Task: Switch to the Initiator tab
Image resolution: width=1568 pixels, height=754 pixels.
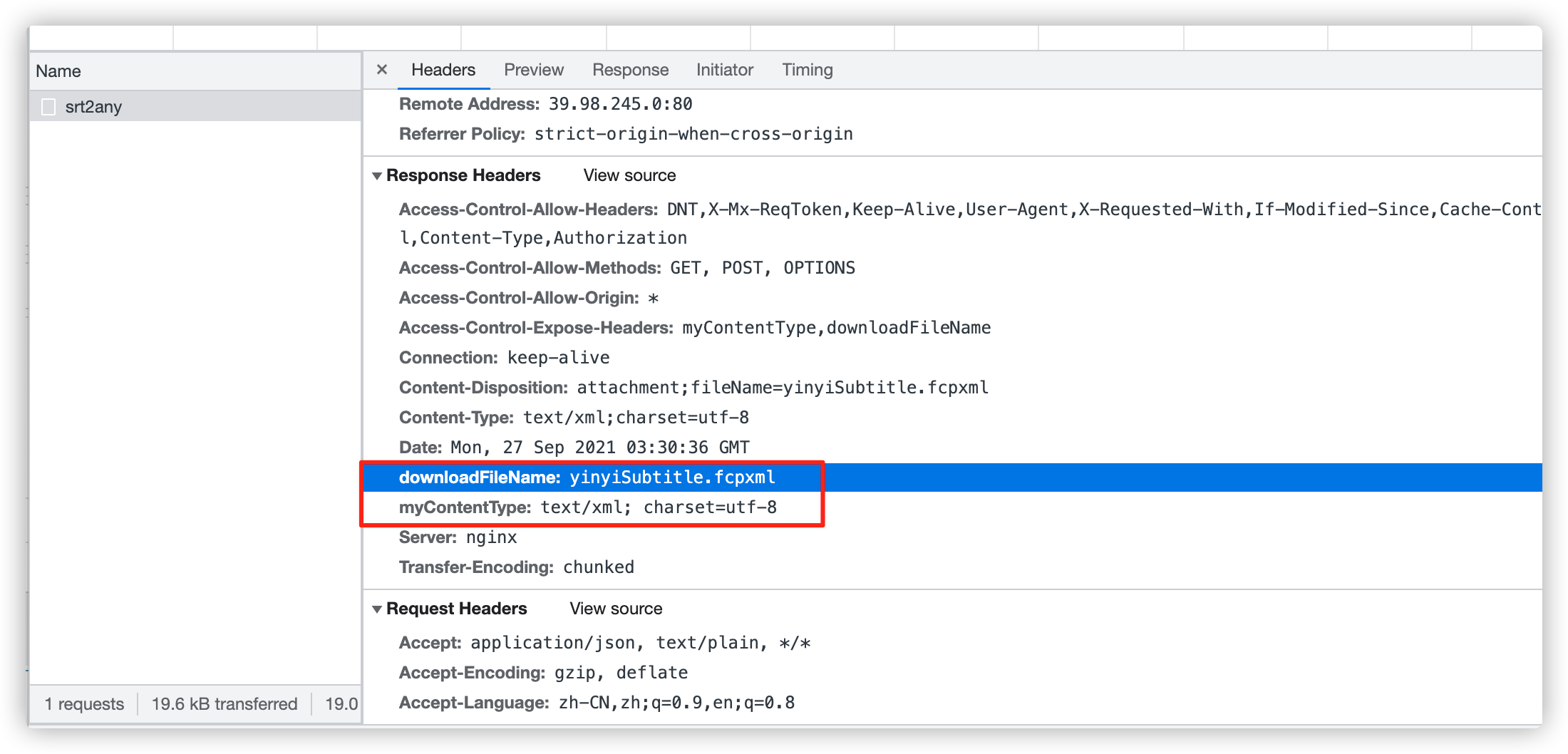Action: click(x=724, y=70)
